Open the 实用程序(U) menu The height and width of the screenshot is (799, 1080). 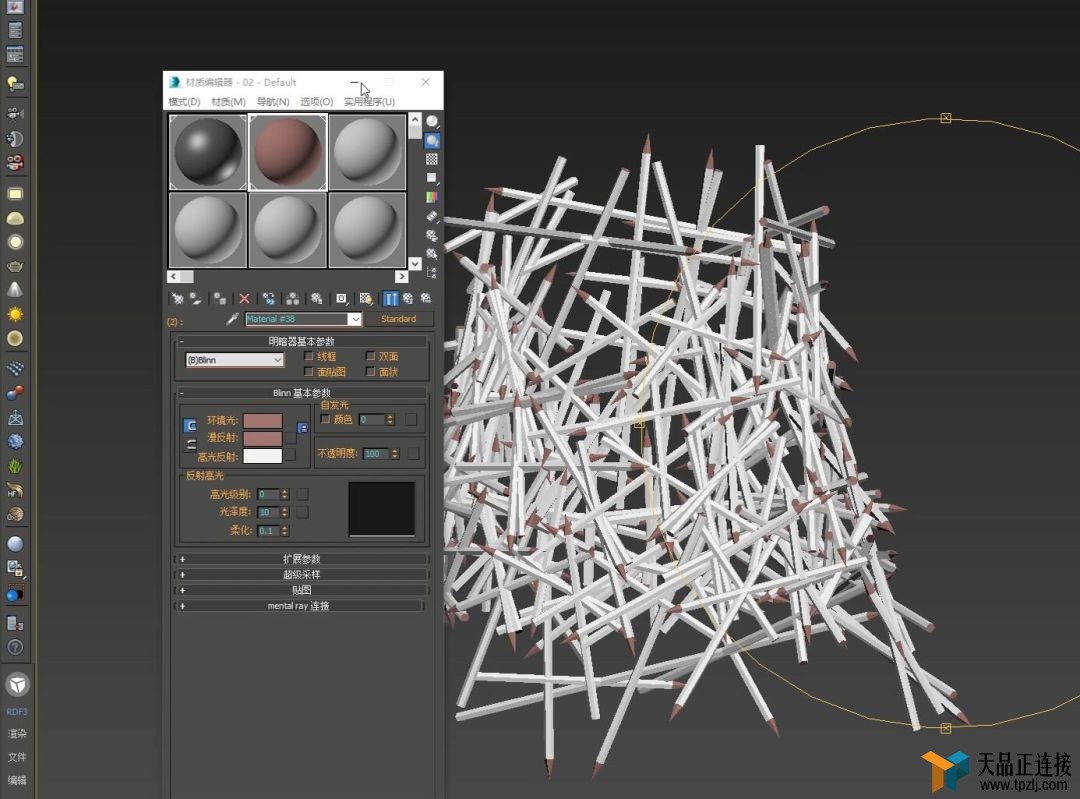point(370,102)
